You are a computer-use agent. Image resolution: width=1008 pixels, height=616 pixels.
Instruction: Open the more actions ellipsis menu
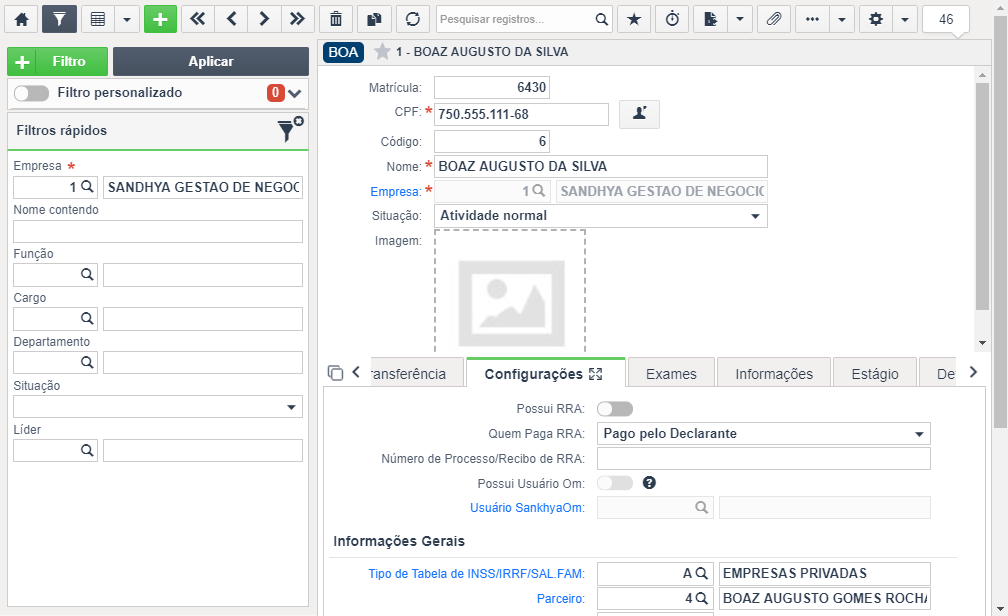click(813, 19)
